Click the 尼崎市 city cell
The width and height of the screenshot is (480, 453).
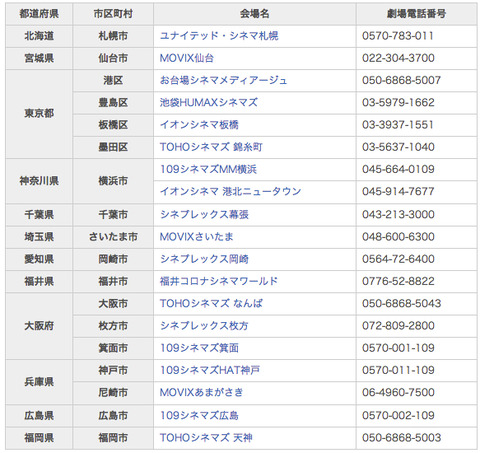click(x=113, y=393)
